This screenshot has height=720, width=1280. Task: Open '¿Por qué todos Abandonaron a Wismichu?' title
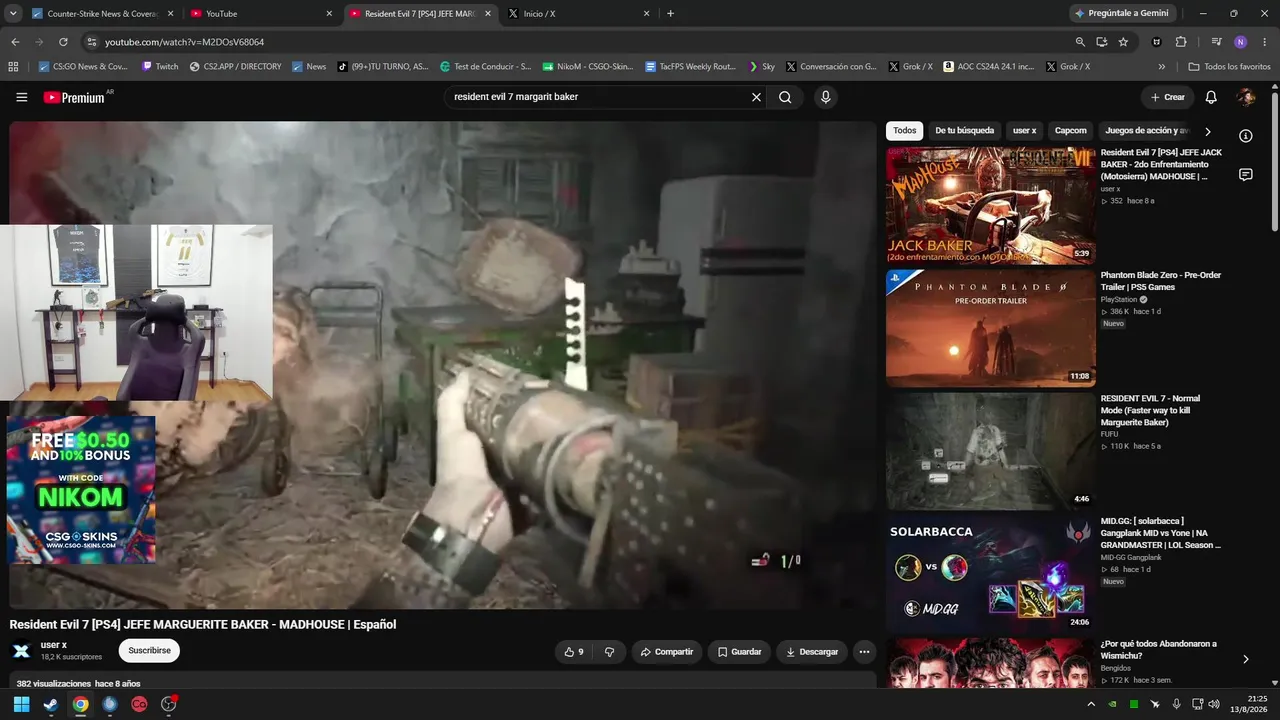pyautogui.click(x=1159, y=650)
